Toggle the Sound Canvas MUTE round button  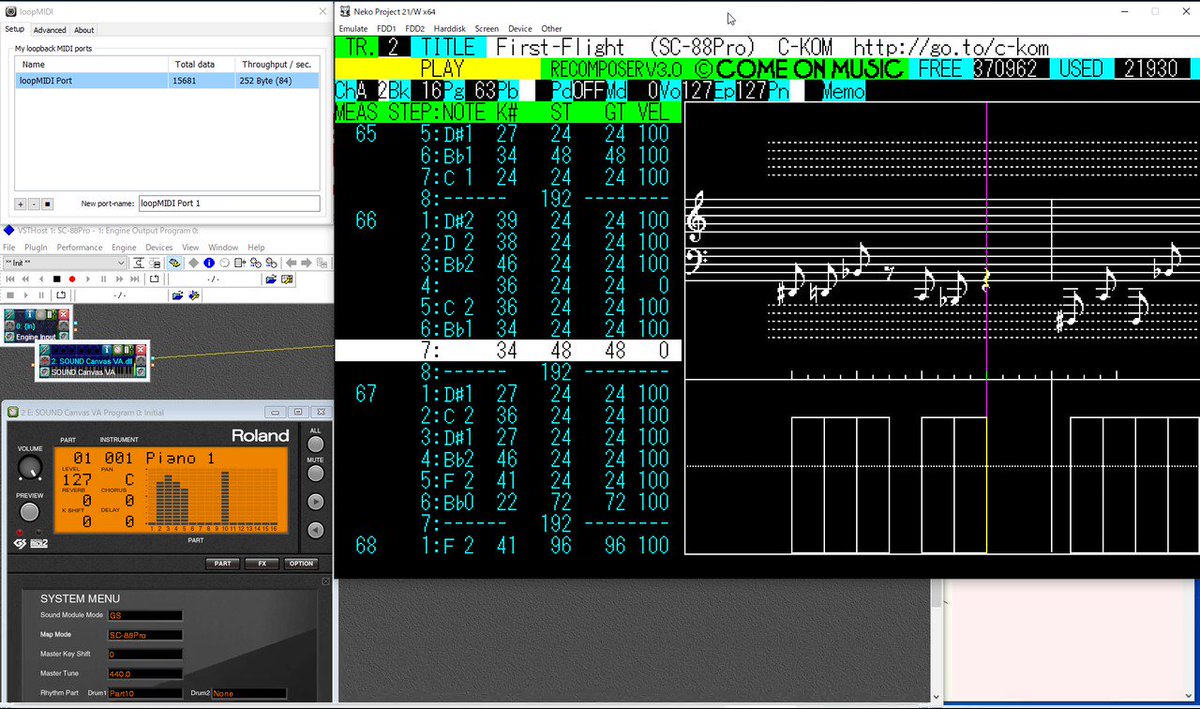(x=316, y=473)
